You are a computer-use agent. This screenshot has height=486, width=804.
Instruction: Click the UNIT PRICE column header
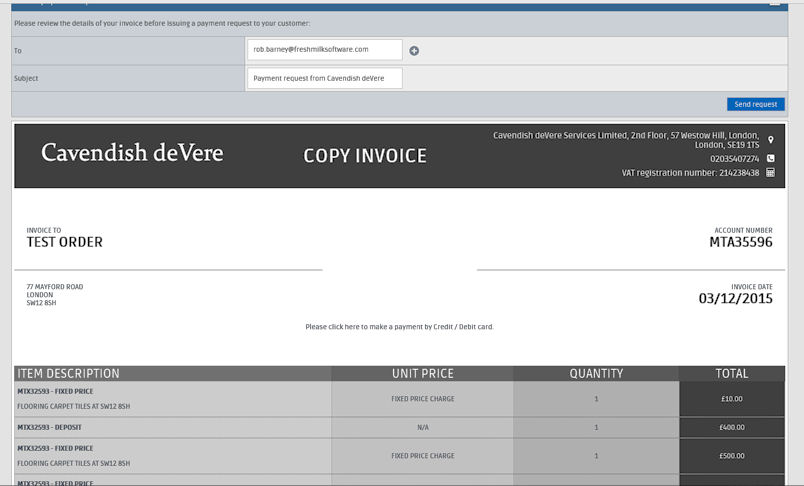(423, 373)
